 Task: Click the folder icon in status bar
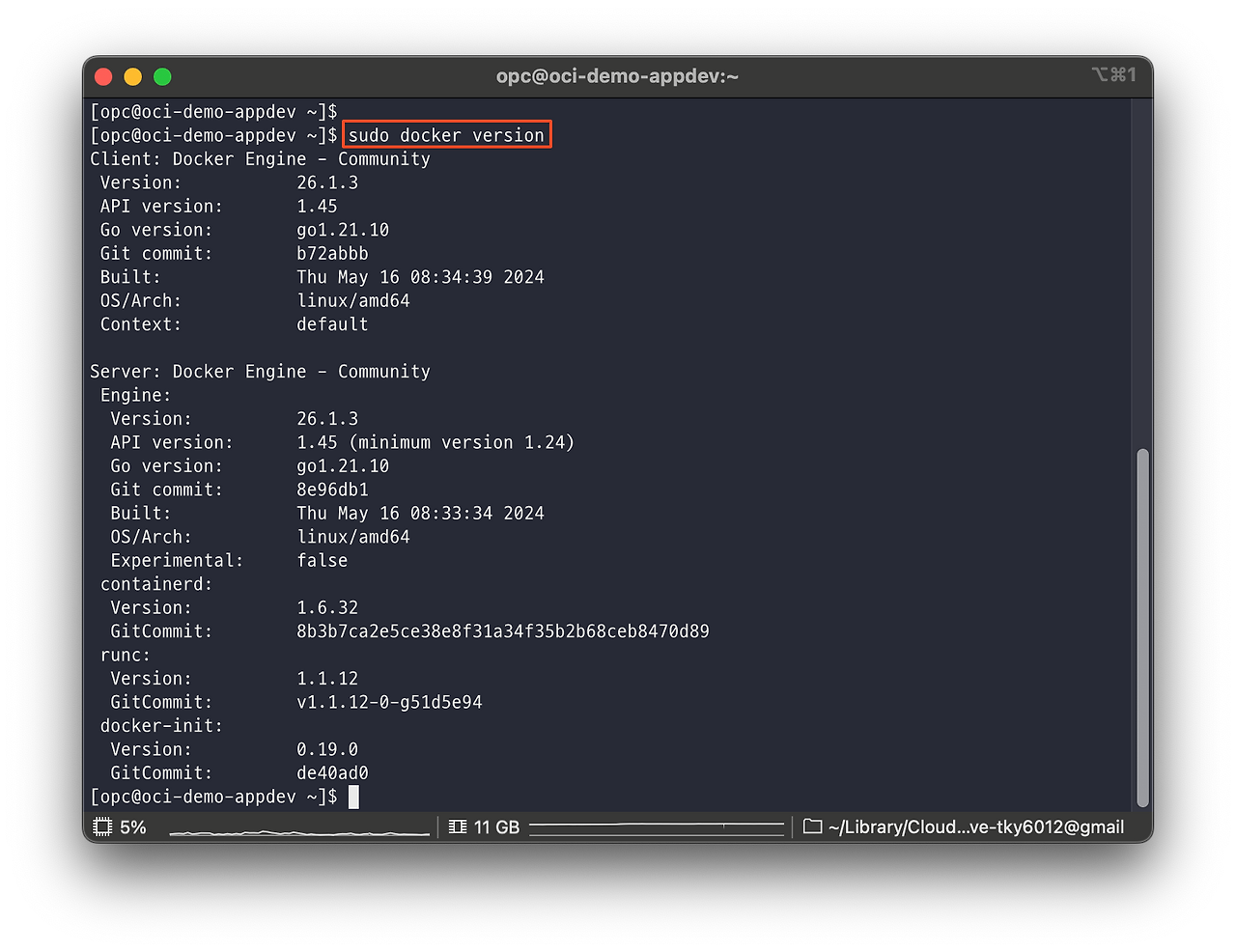pyautogui.click(x=812, y=827)
